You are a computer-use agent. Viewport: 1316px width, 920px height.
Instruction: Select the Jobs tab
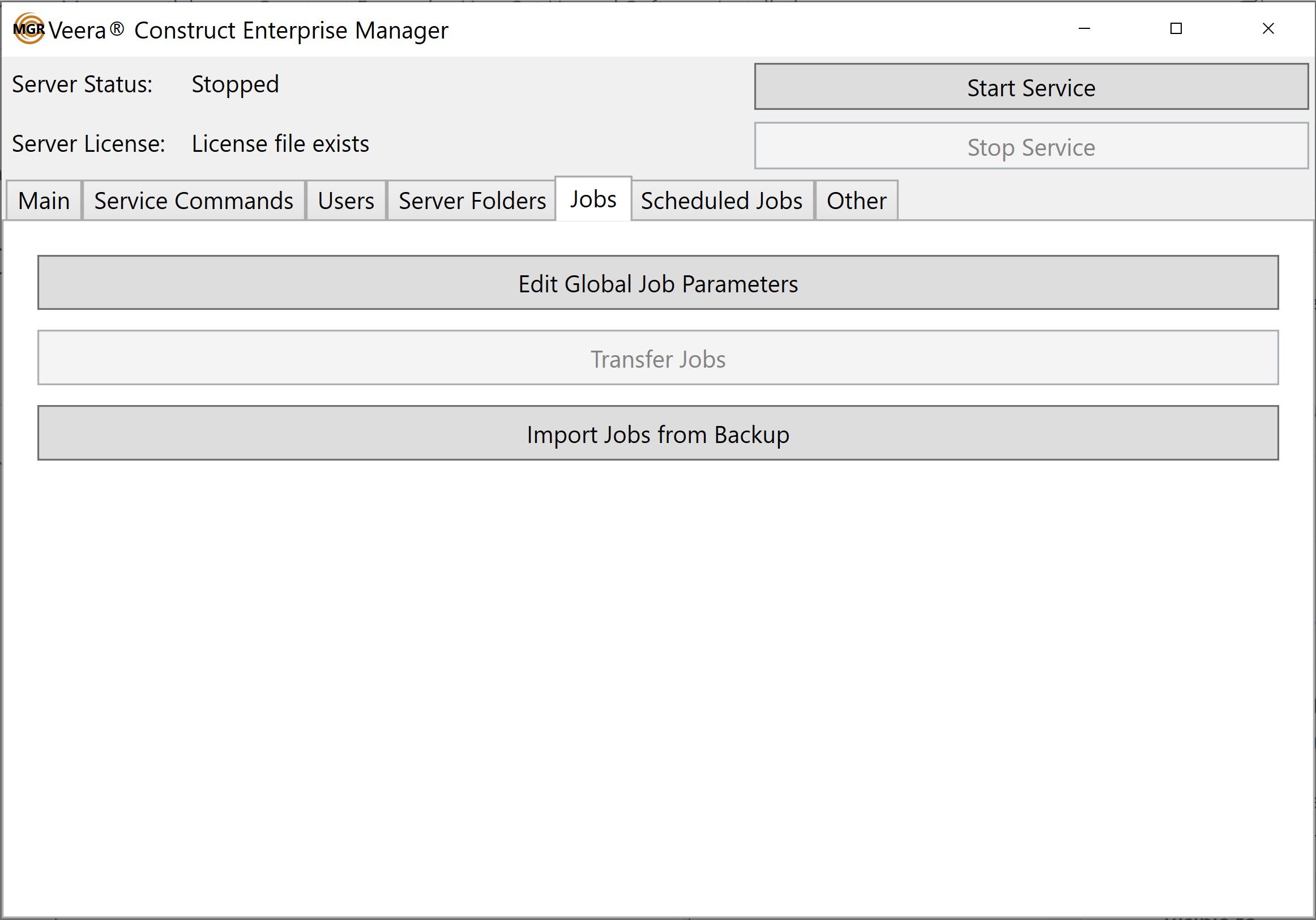(x=593, y=199)
